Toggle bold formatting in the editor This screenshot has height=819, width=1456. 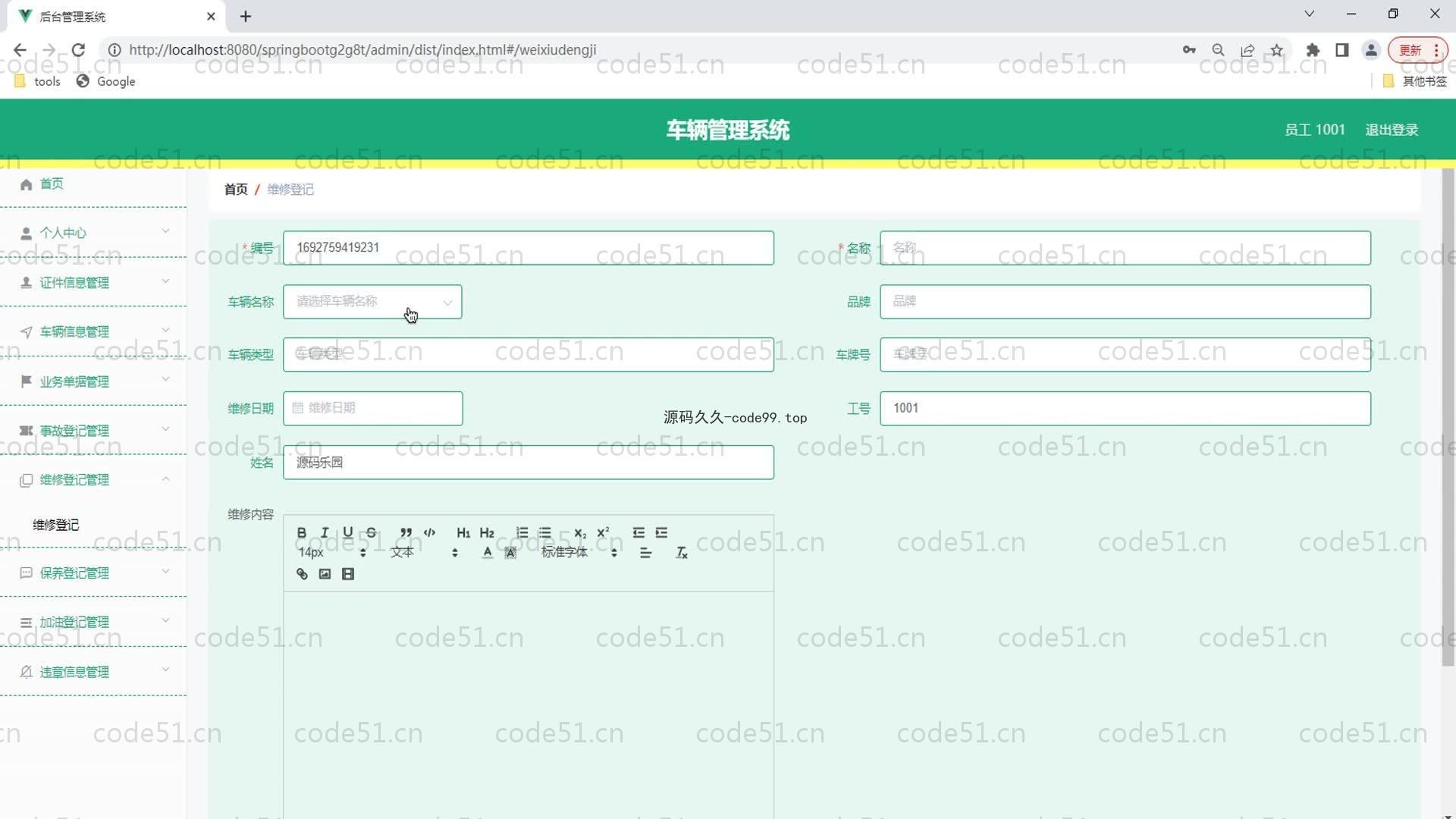(302, 532)
